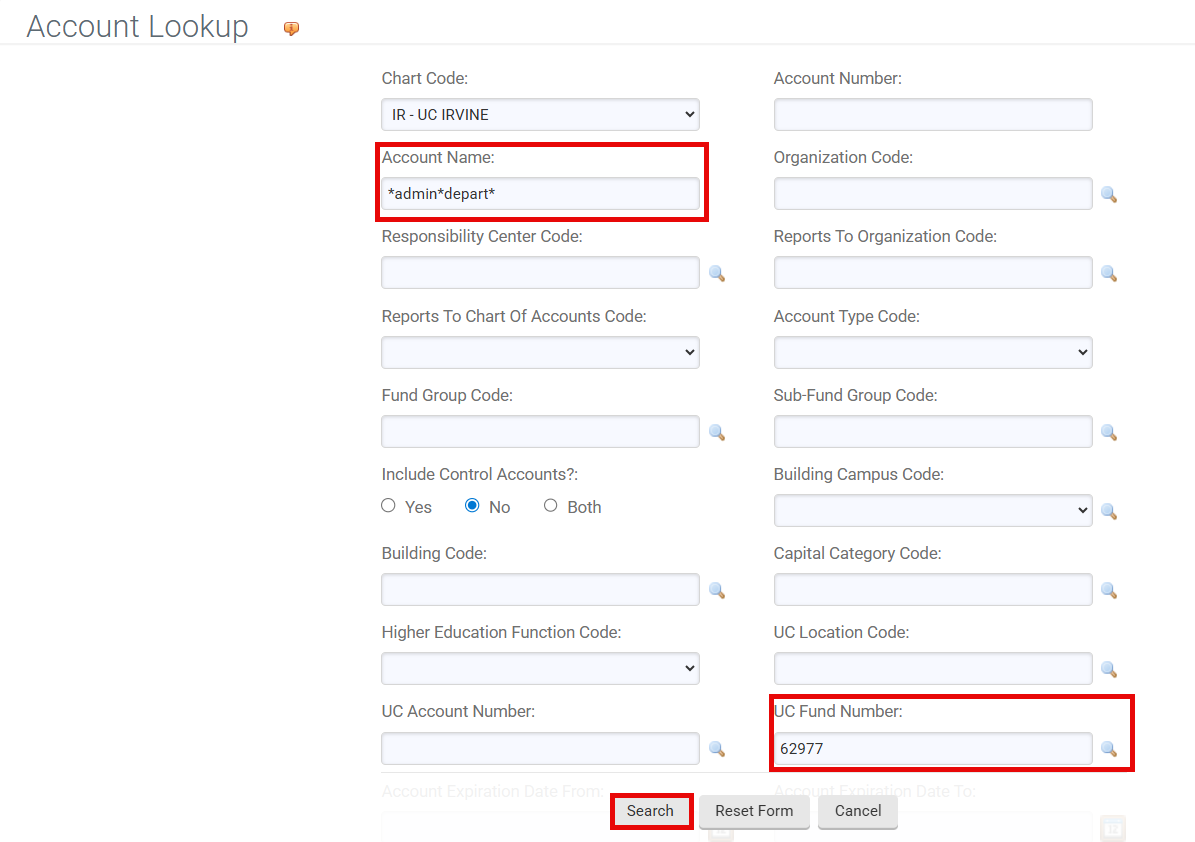The width and height of the screenshot is (1195, 842).
Task: Open the Building Code lookup magnifier
Action: click(x=716, y=590)
